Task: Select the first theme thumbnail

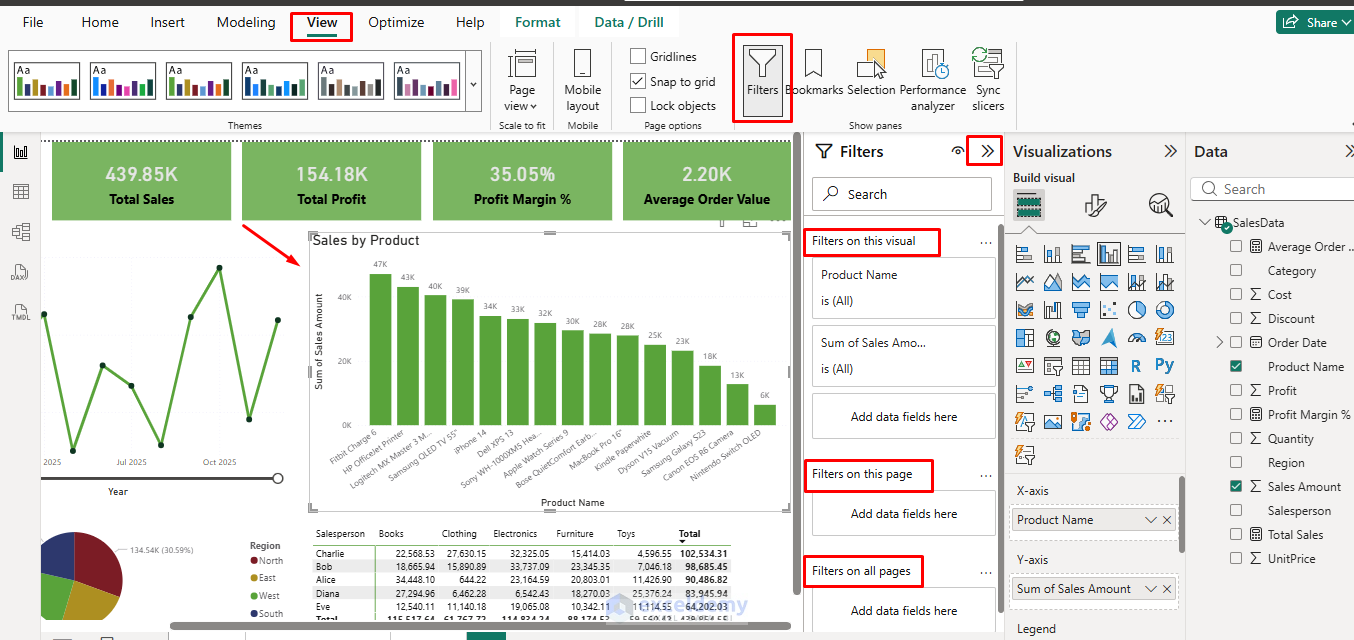Action: click(x=47, y=82)
